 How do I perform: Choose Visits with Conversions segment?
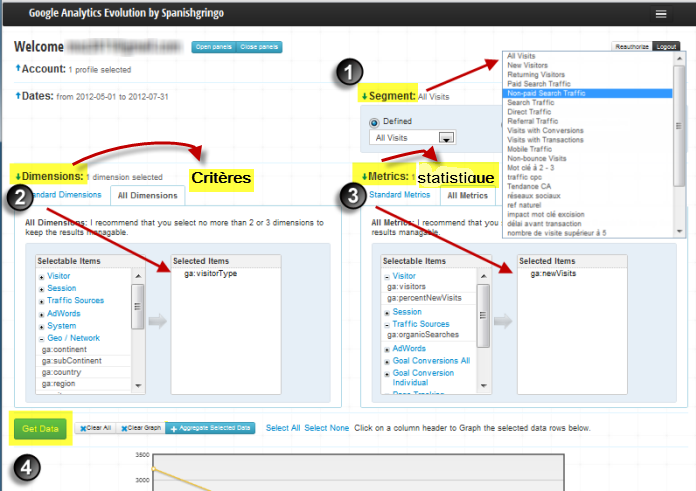[545, 131]
